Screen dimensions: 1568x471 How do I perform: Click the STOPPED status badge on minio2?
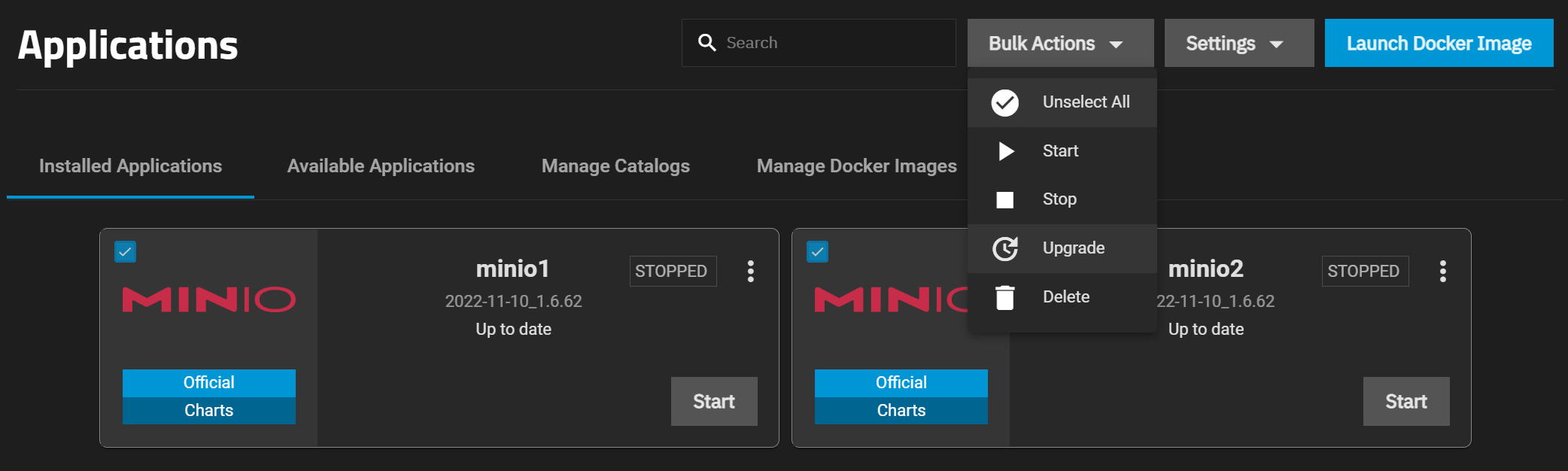point(1365,271)
